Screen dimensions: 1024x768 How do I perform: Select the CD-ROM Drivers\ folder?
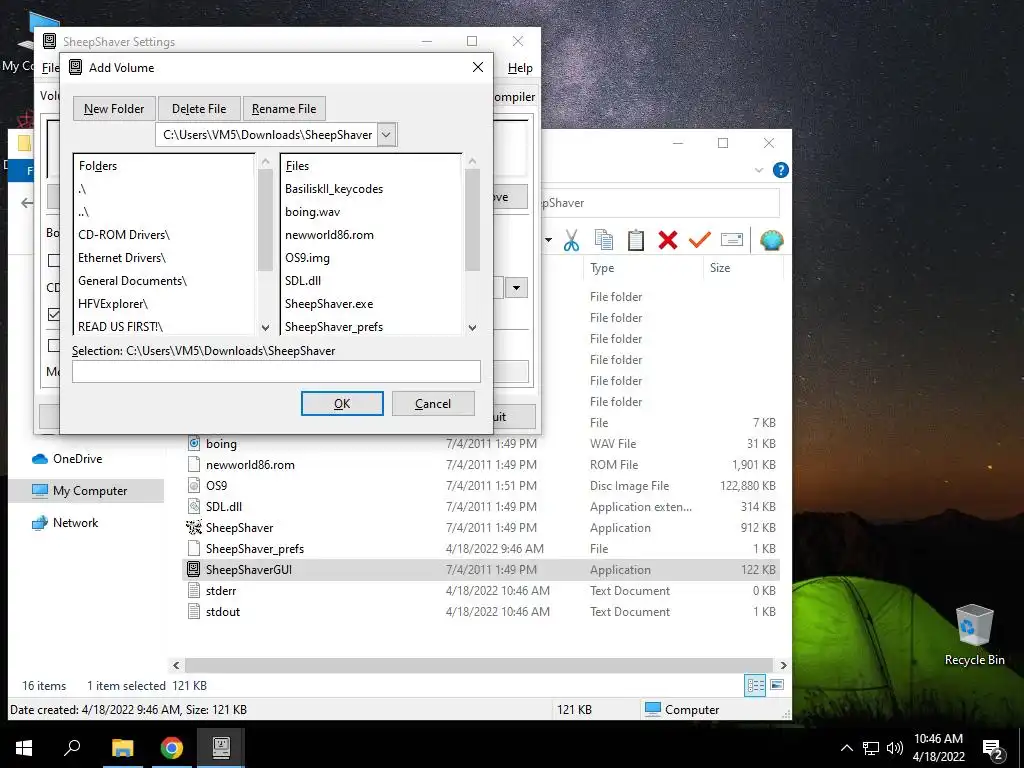pos(124,234)
